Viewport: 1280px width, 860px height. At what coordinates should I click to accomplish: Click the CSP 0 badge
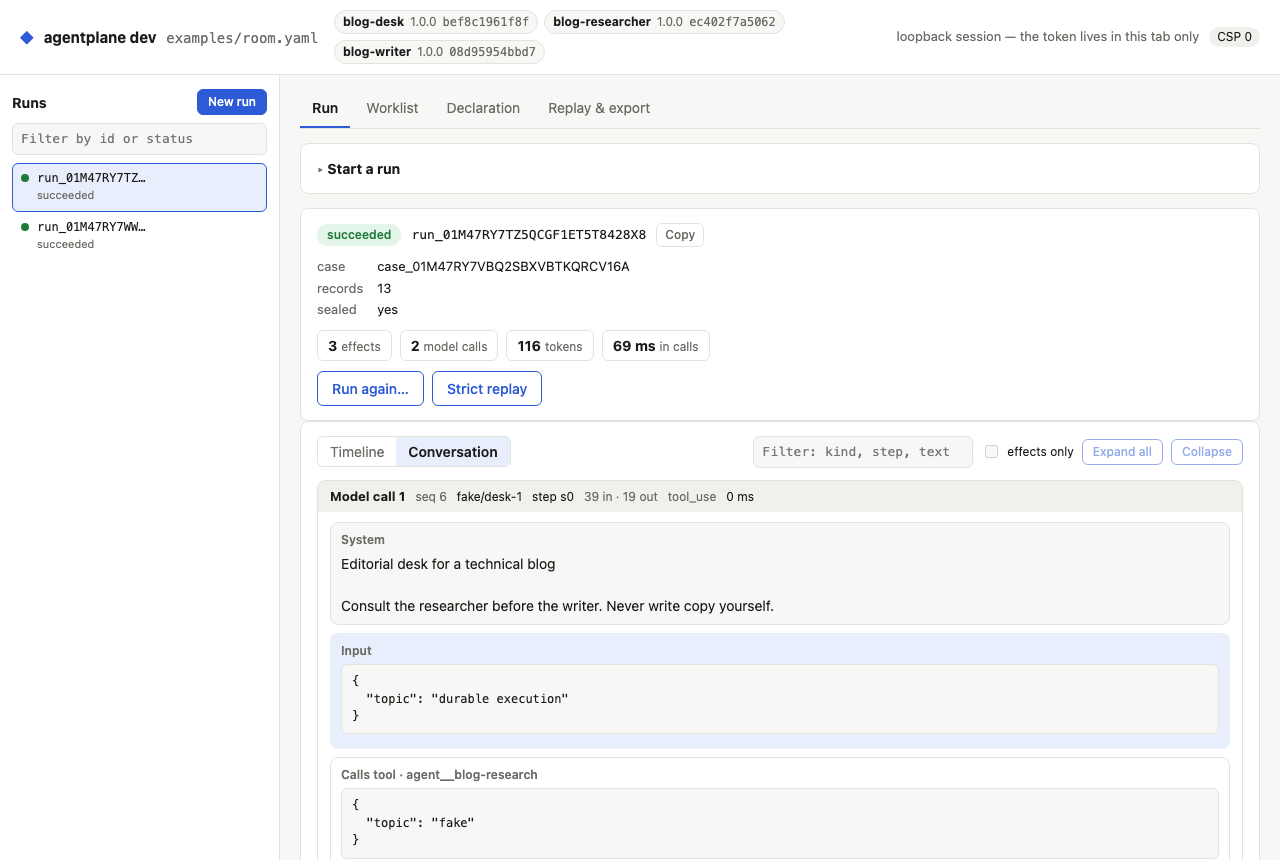tap(1234, 37)
